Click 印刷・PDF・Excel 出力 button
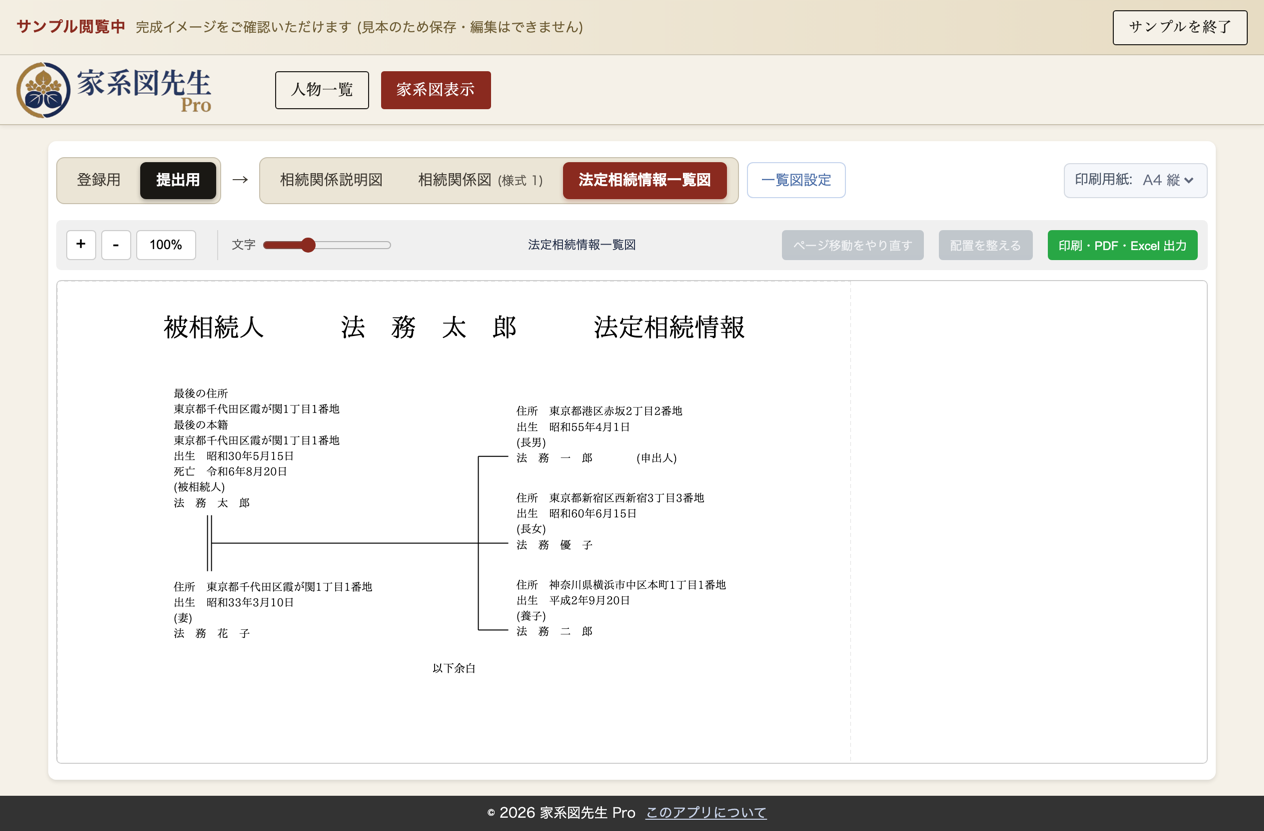Viewport: 1264px width, 831px height. click(1122, 245)
